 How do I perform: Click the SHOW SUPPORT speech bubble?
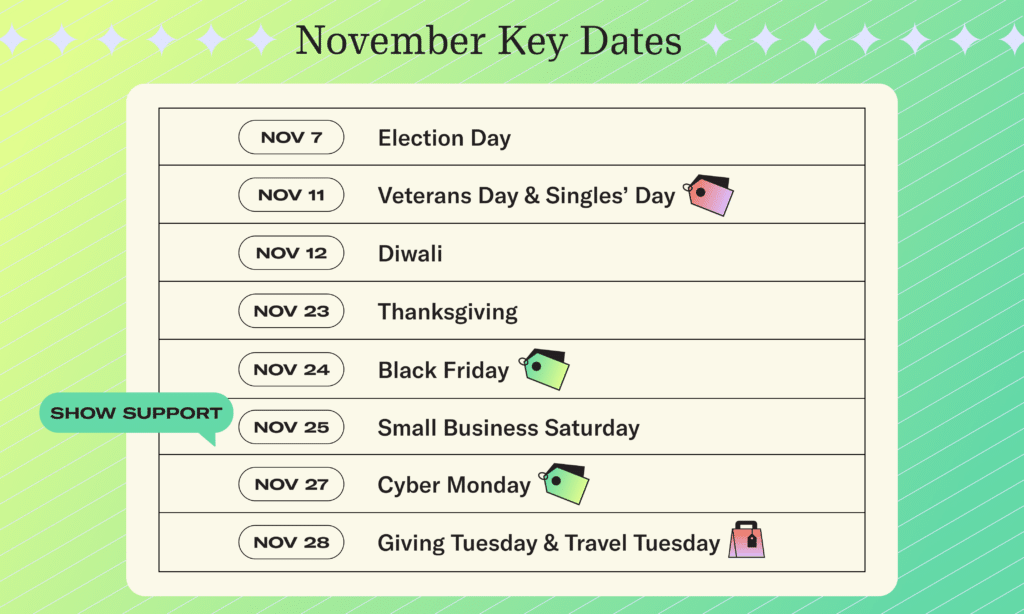click(x=136, y=413)
